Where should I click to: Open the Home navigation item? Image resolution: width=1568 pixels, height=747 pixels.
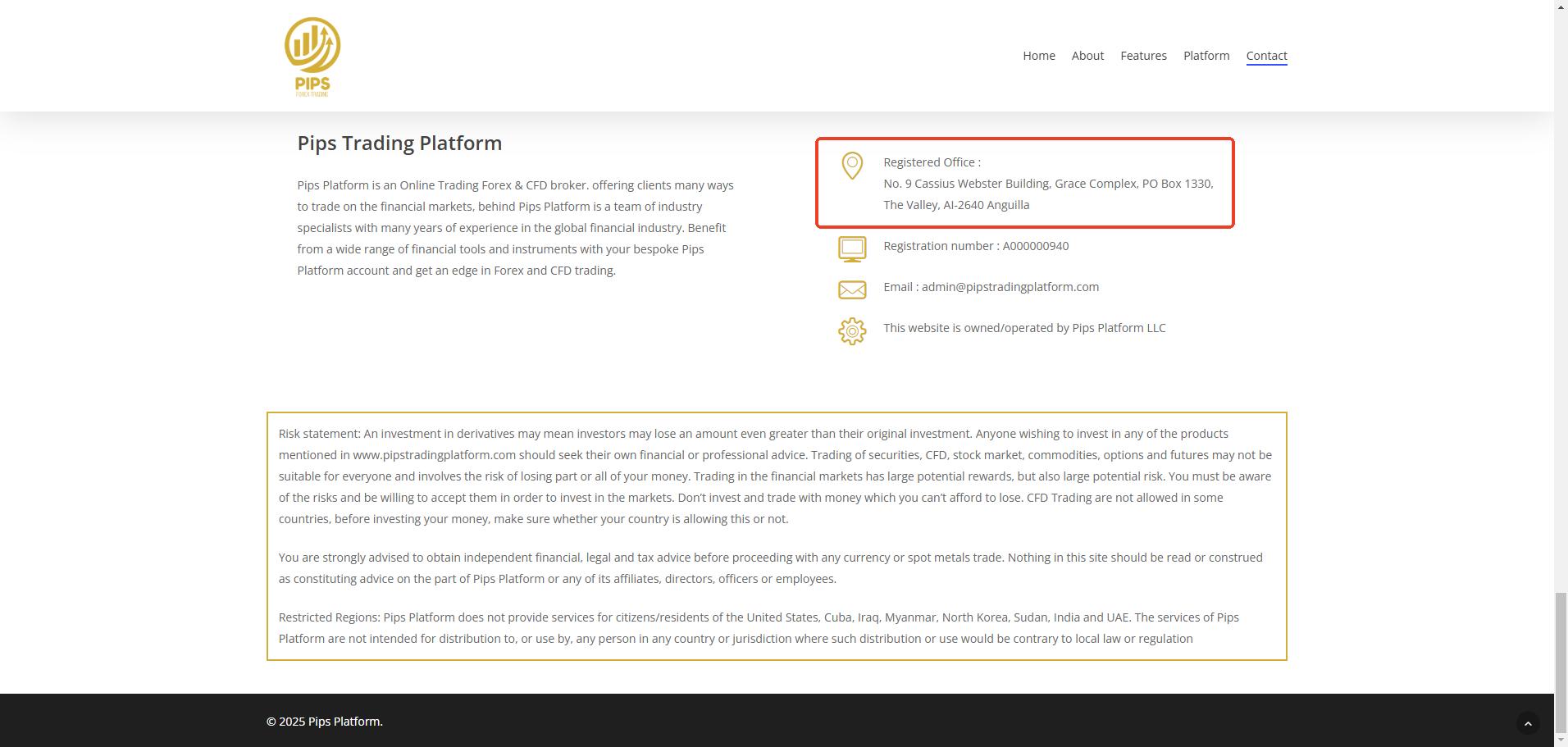pyautogui.click(x=1038, y=56)
